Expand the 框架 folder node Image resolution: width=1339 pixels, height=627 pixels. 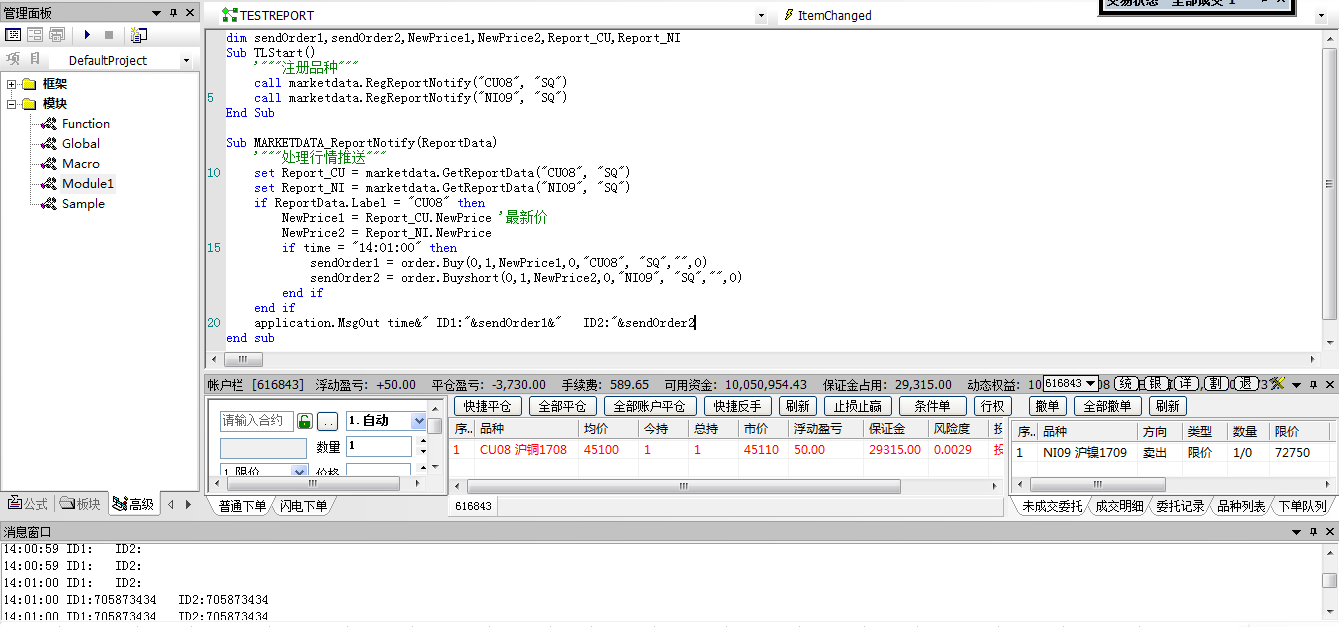click(12, 84)
